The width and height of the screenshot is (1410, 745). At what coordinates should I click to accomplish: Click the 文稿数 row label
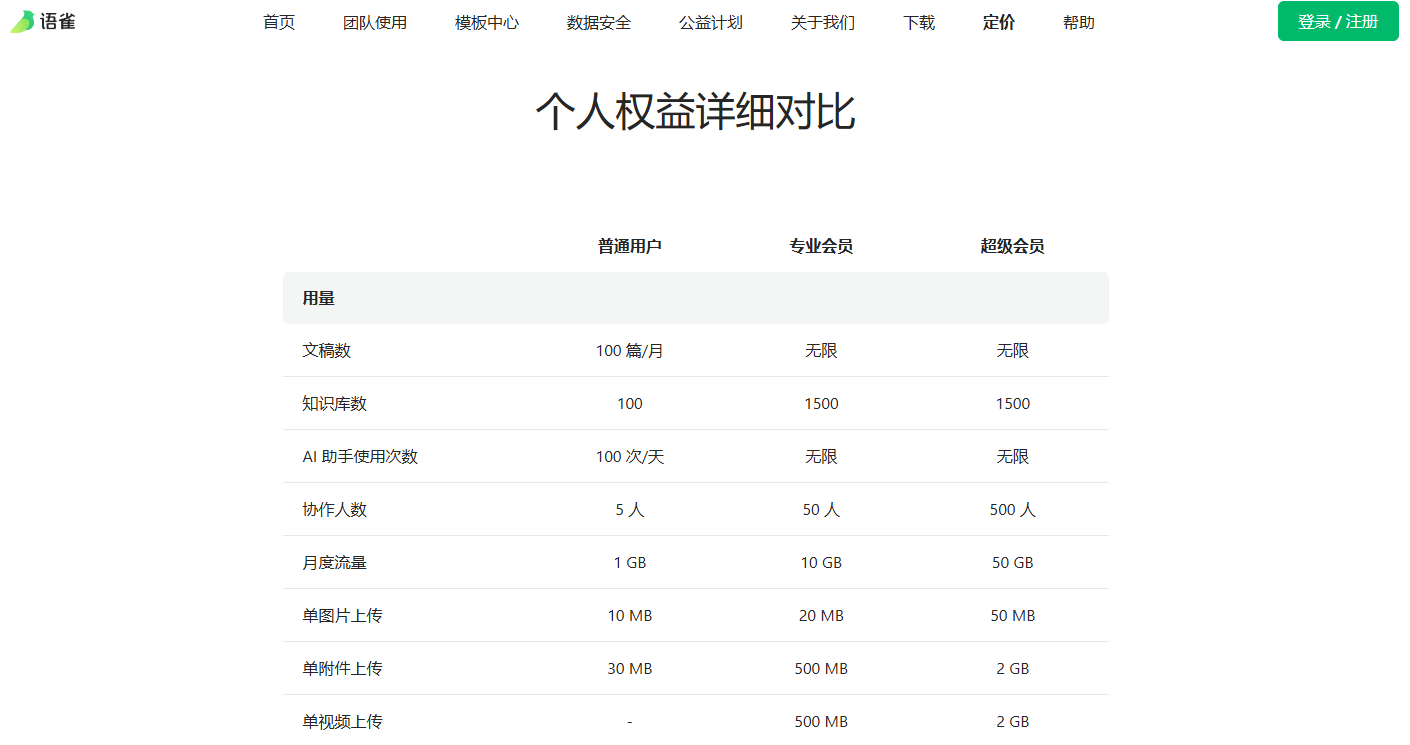pyautogui.click(x=327, y=351)
